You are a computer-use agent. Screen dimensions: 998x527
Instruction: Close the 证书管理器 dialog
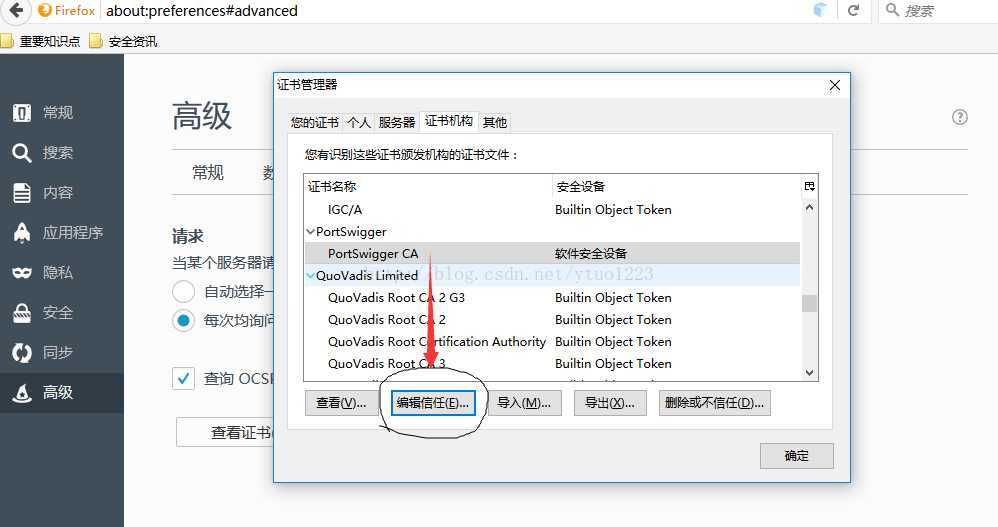click(835, 85)
